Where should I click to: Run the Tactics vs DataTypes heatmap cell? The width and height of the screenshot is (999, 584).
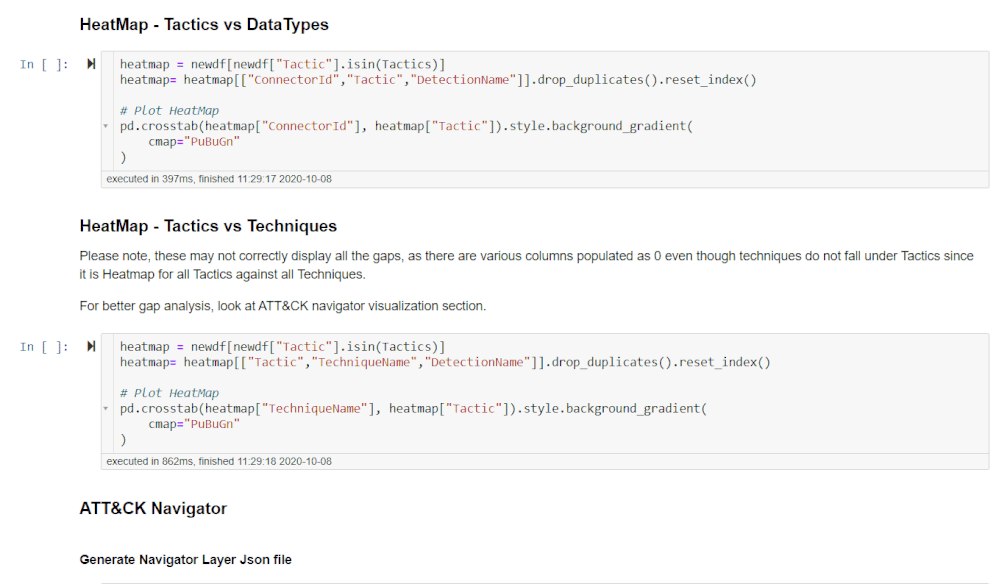pyautogui.click(x=91, y=64)
